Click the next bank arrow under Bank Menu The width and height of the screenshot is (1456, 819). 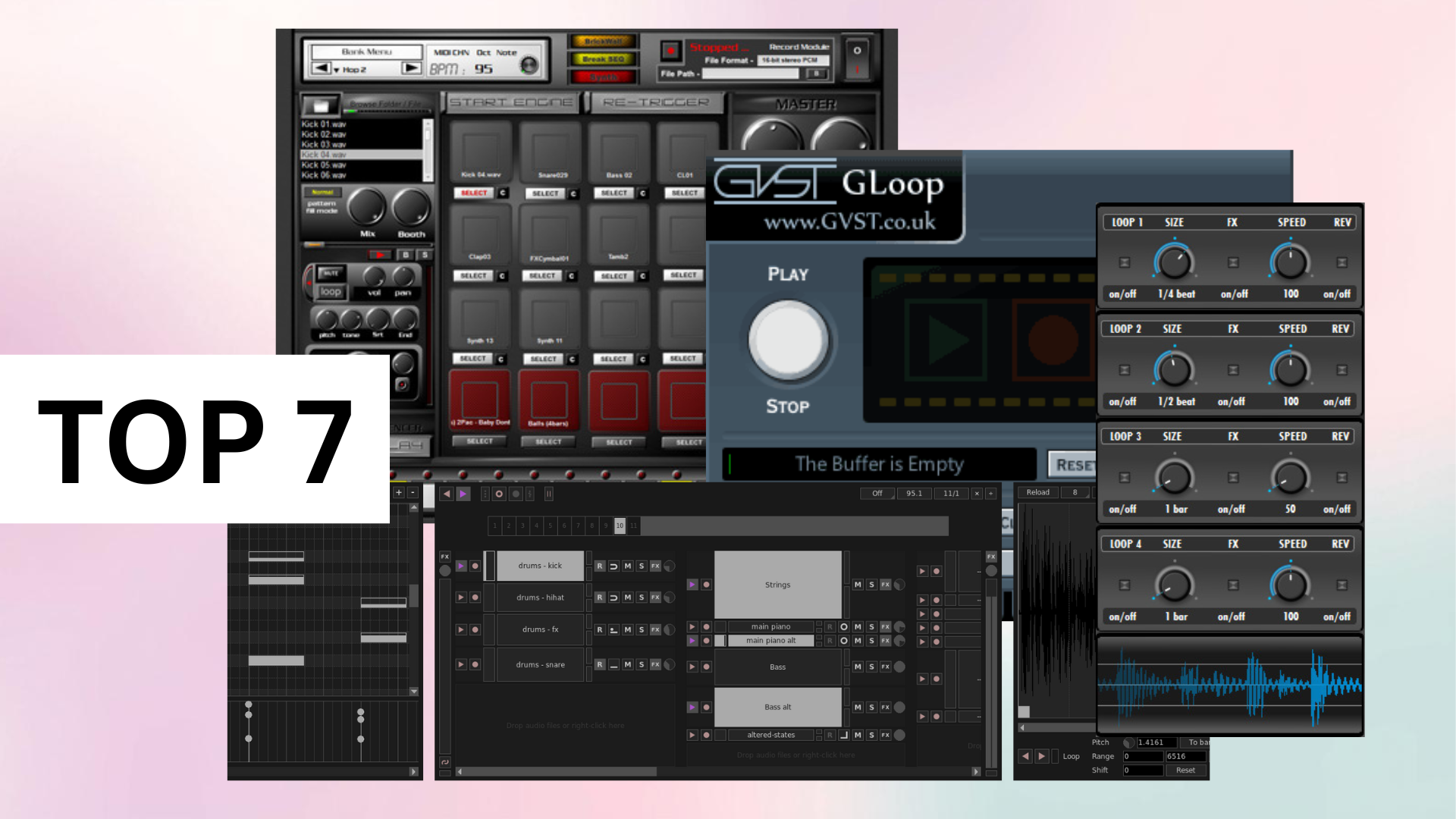click(411, 68)
